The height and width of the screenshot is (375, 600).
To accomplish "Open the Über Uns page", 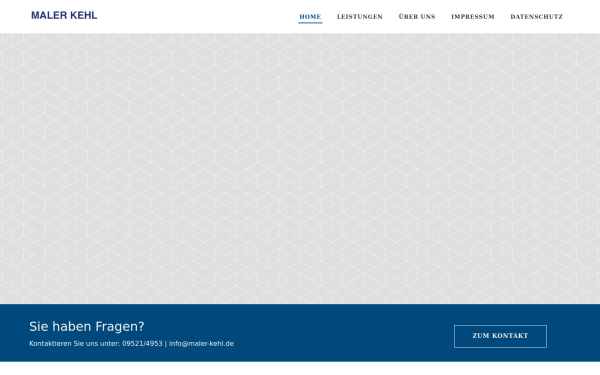I will pos(417,16).
